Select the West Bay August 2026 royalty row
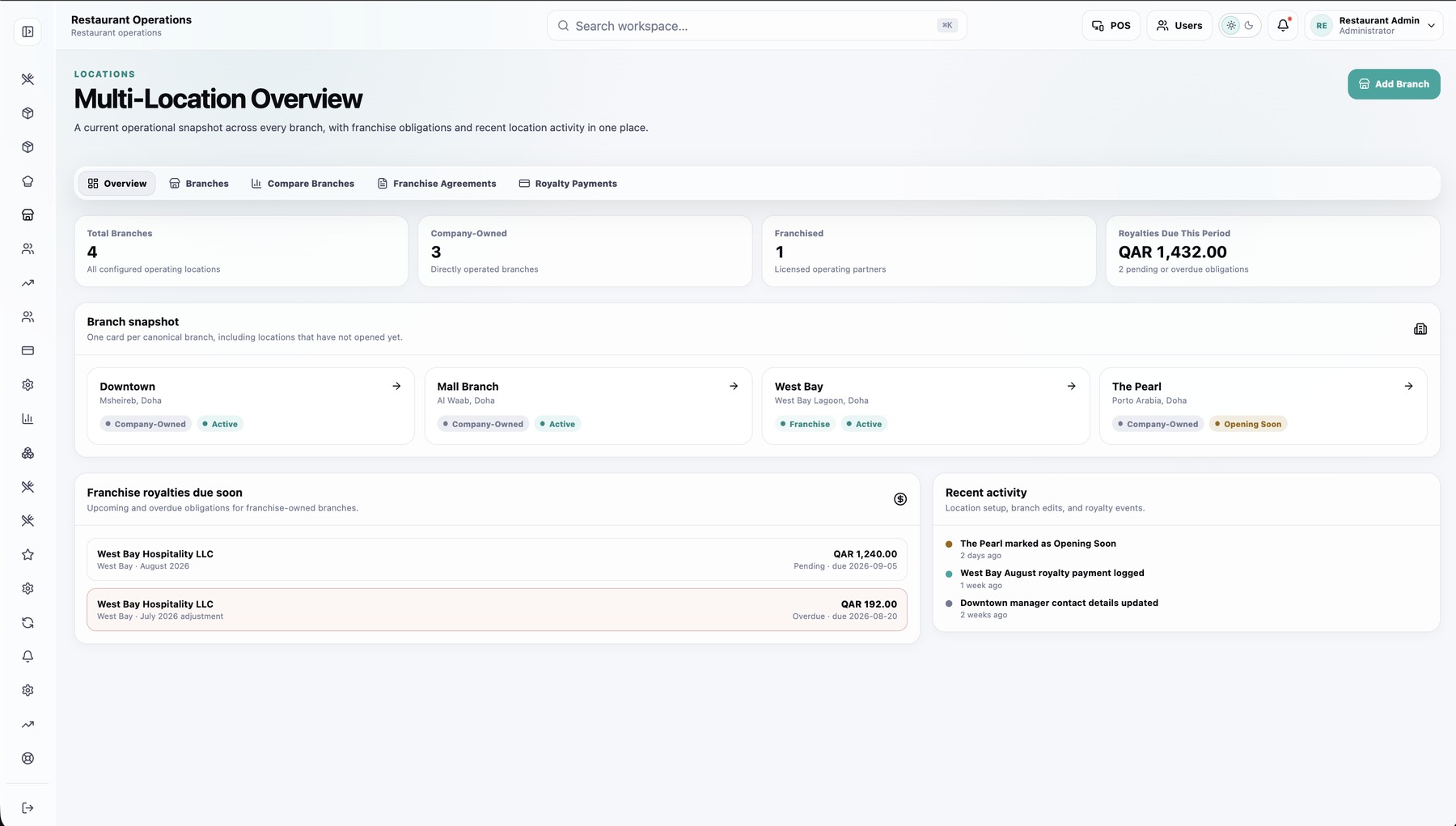 click(497, 560)
